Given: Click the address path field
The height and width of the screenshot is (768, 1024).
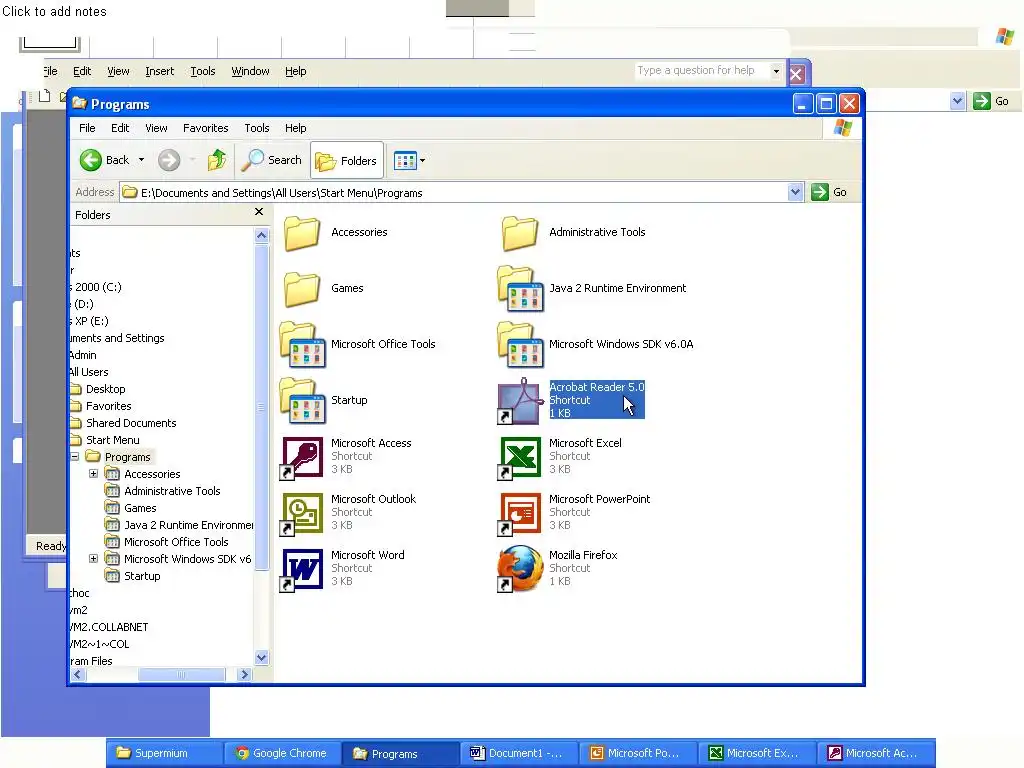Looking at the screenshot, I should pos(454,193).
